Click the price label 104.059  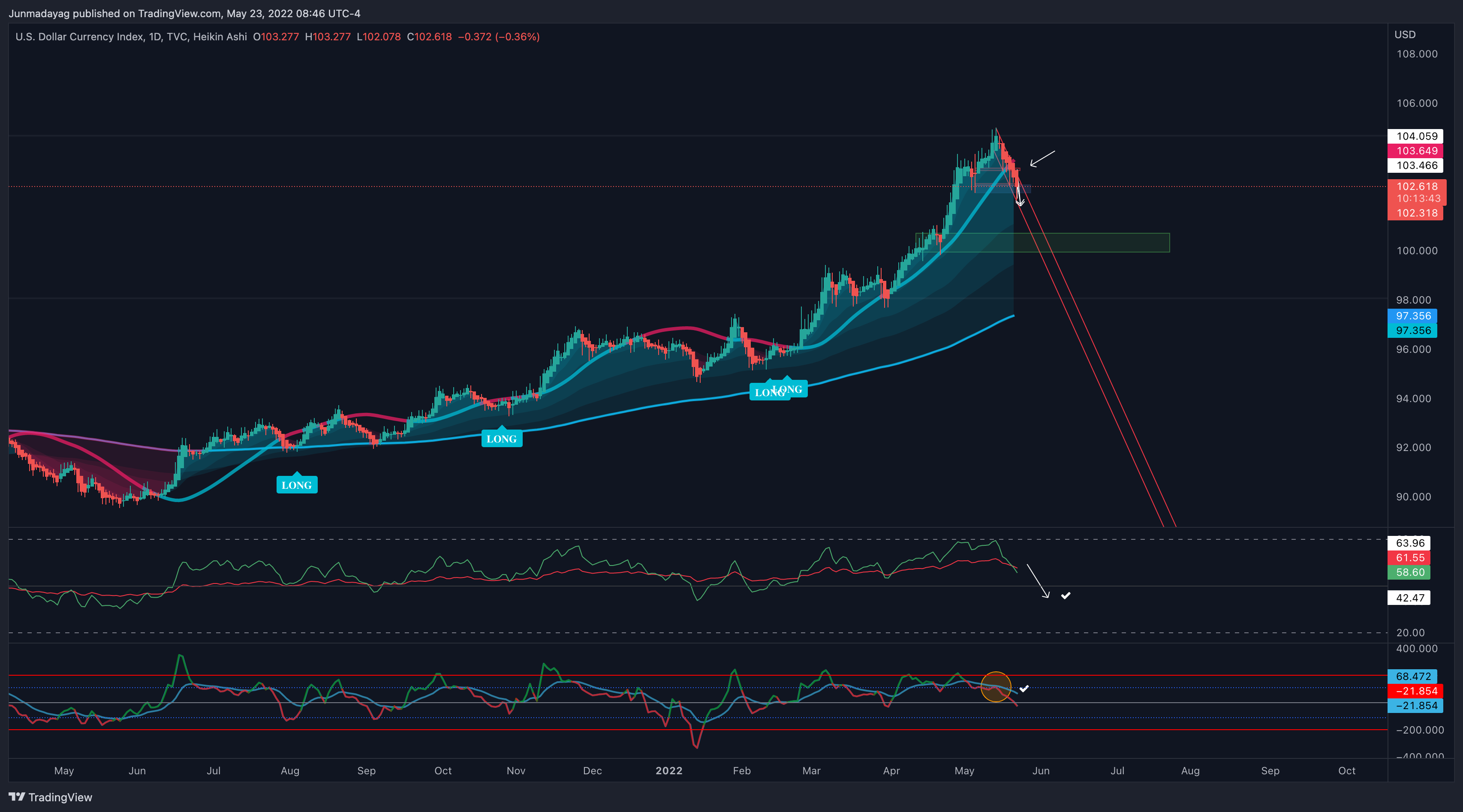tap(1416, 136)
